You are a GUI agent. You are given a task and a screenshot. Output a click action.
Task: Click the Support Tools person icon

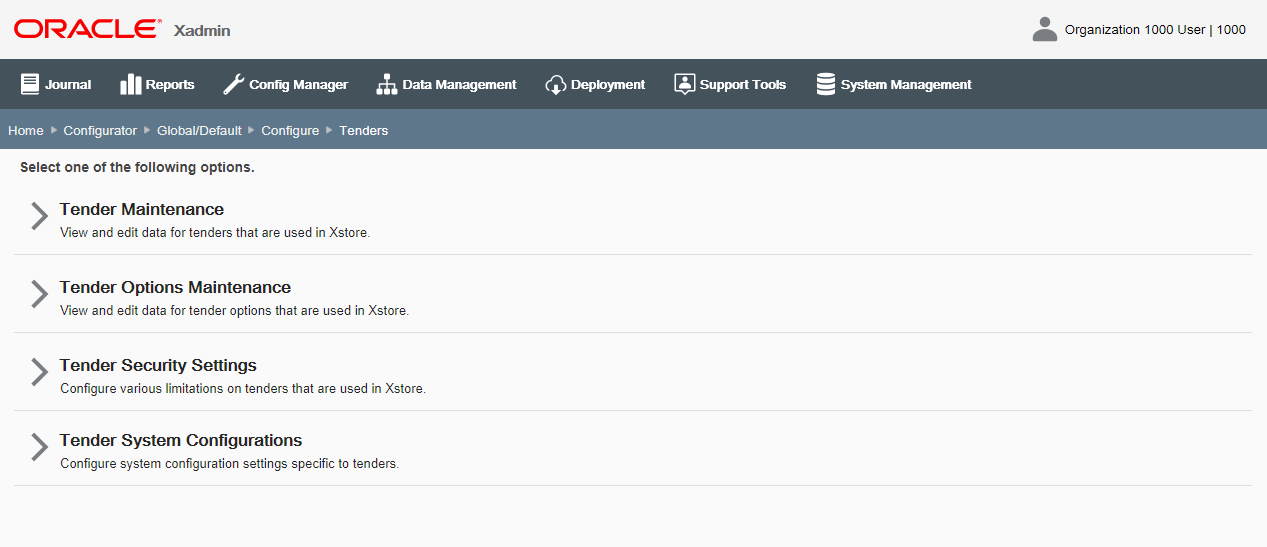[x=684, y=84]
